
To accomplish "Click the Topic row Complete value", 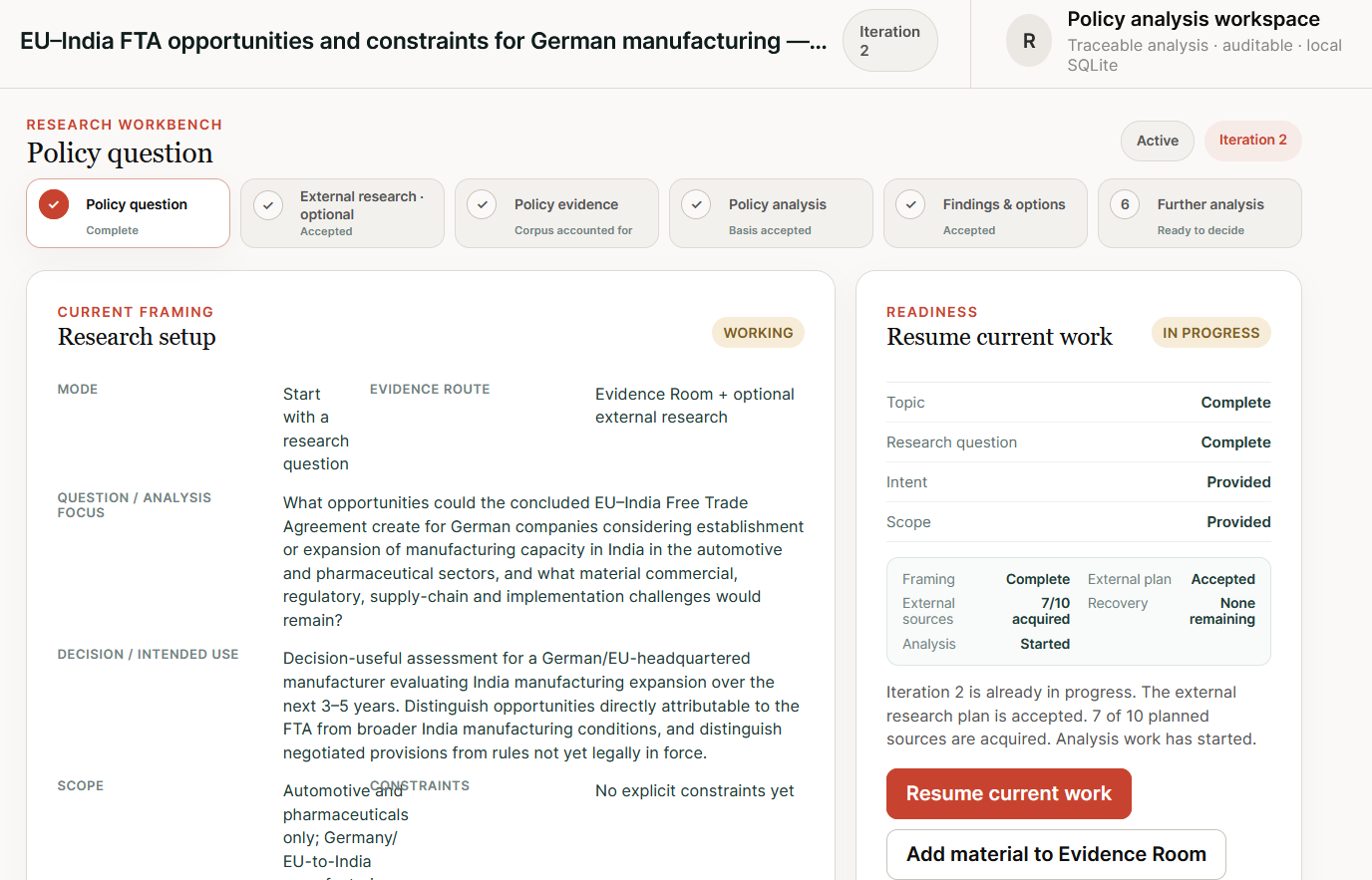I will pyautogui.click(x=1235, y=403).
